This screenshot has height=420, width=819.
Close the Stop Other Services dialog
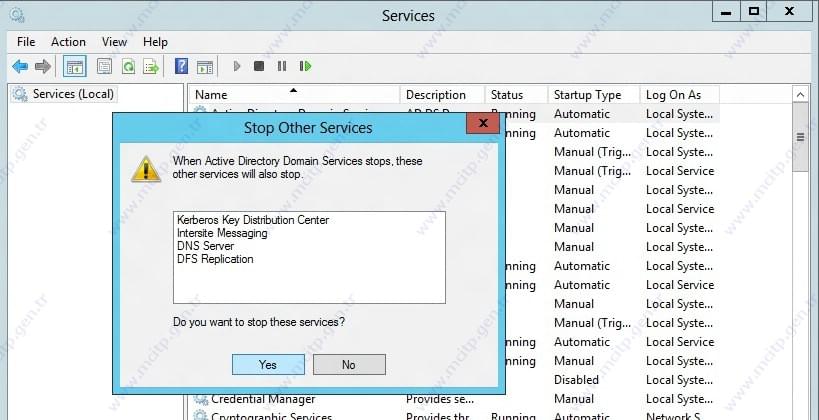pyautogui.click(x=483, y=123)
